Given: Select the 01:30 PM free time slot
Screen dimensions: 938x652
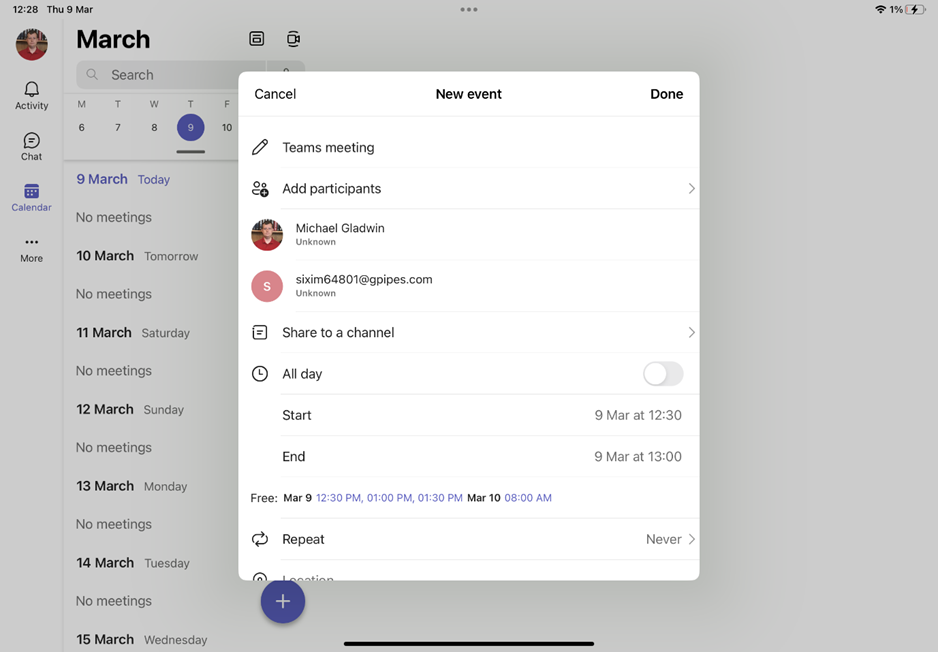Looking at the screenshot, I should 440,498.
